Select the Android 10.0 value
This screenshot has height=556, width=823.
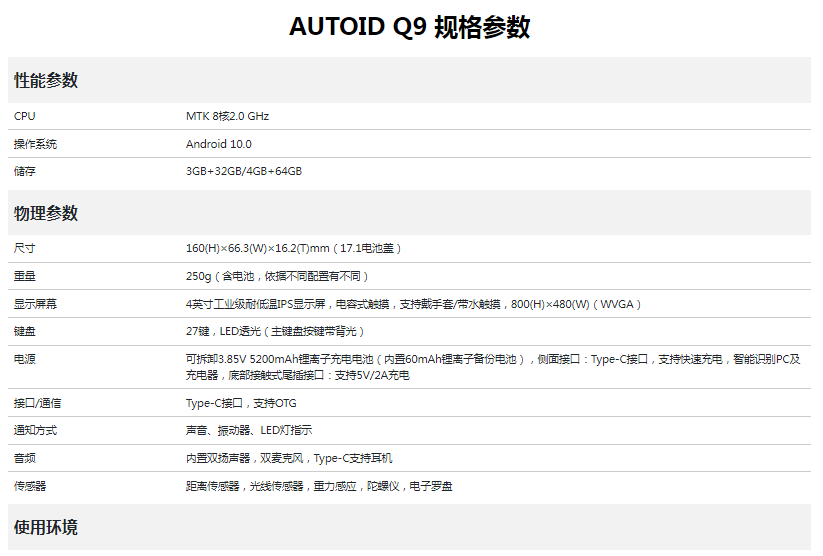coord(219,144)
